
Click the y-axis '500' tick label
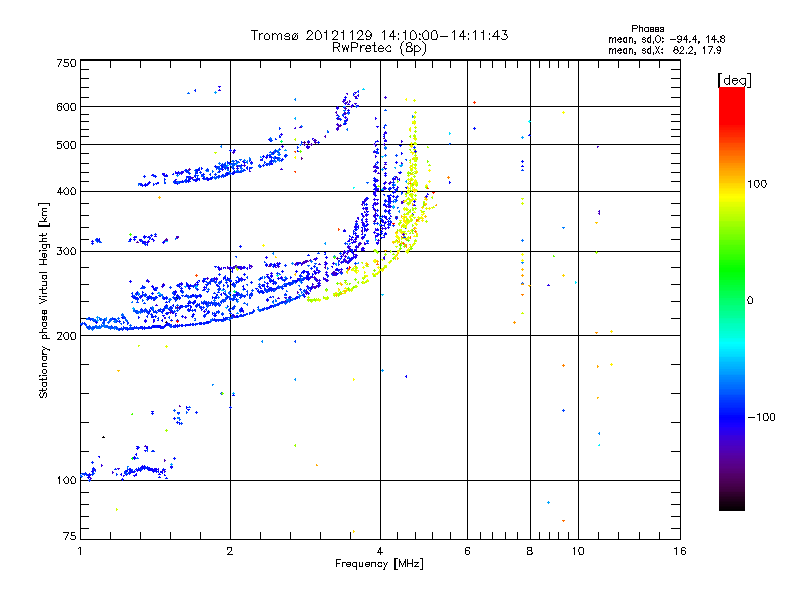click(x=66, y=145)
